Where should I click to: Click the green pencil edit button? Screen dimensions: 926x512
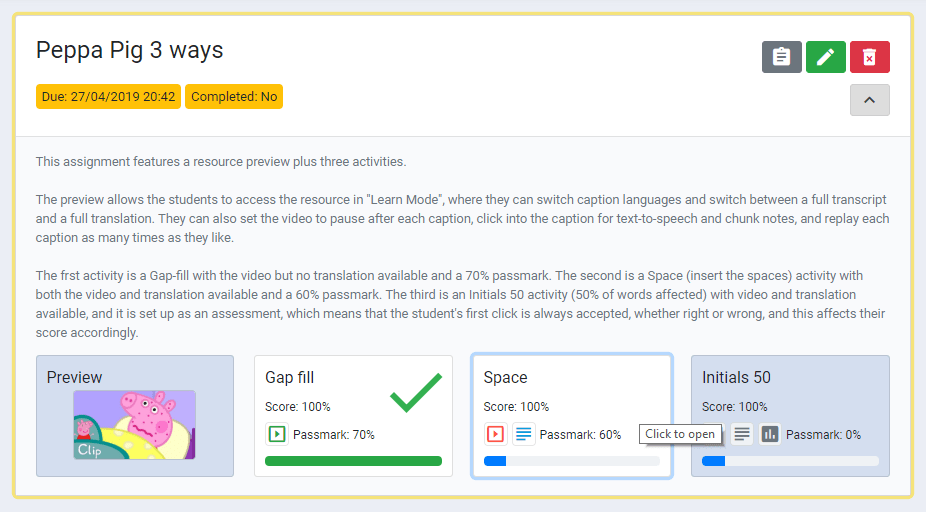click(x=826, y=57)
